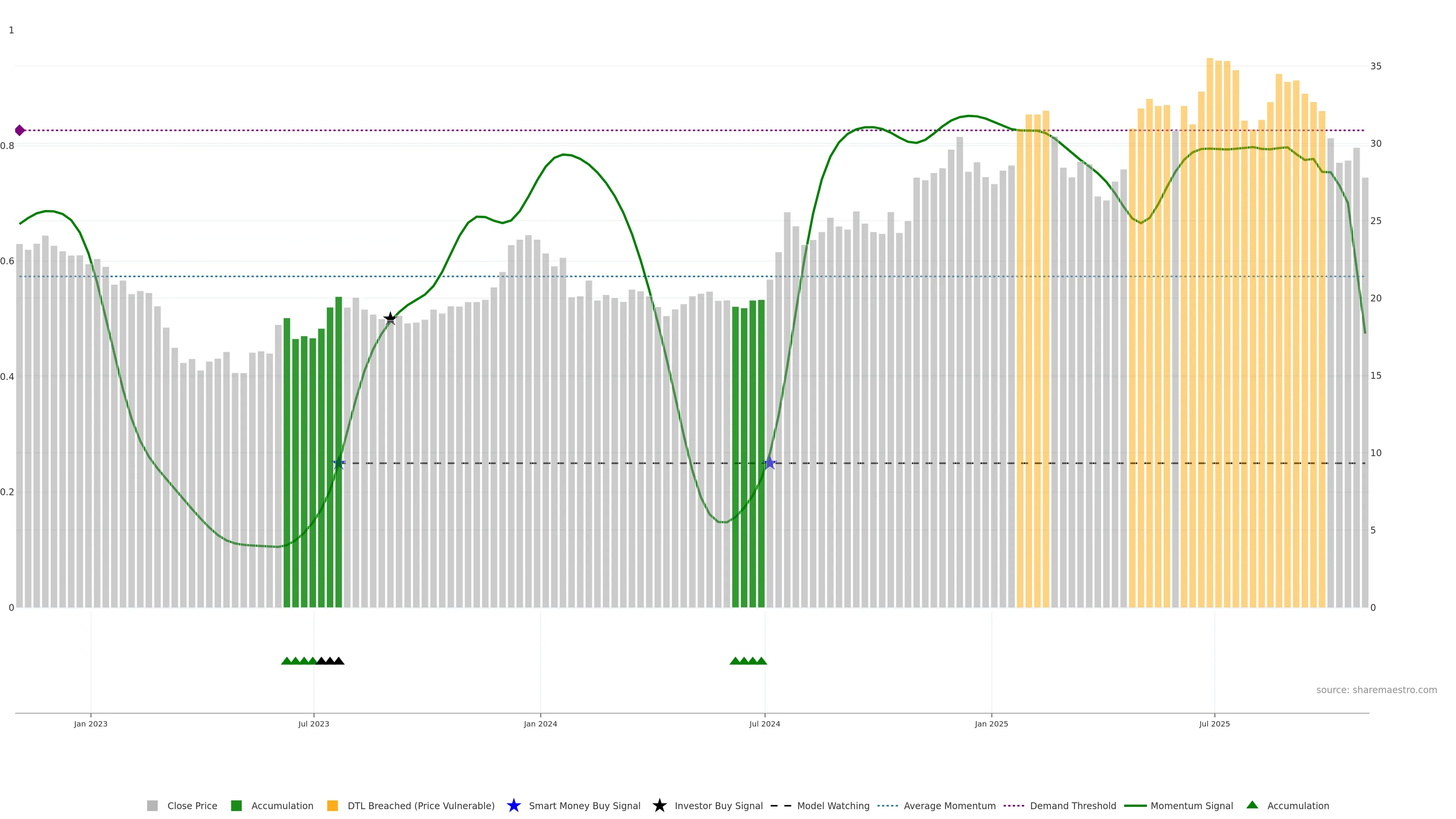Click the green Accumulation square swatch in legend

(236, 806)
